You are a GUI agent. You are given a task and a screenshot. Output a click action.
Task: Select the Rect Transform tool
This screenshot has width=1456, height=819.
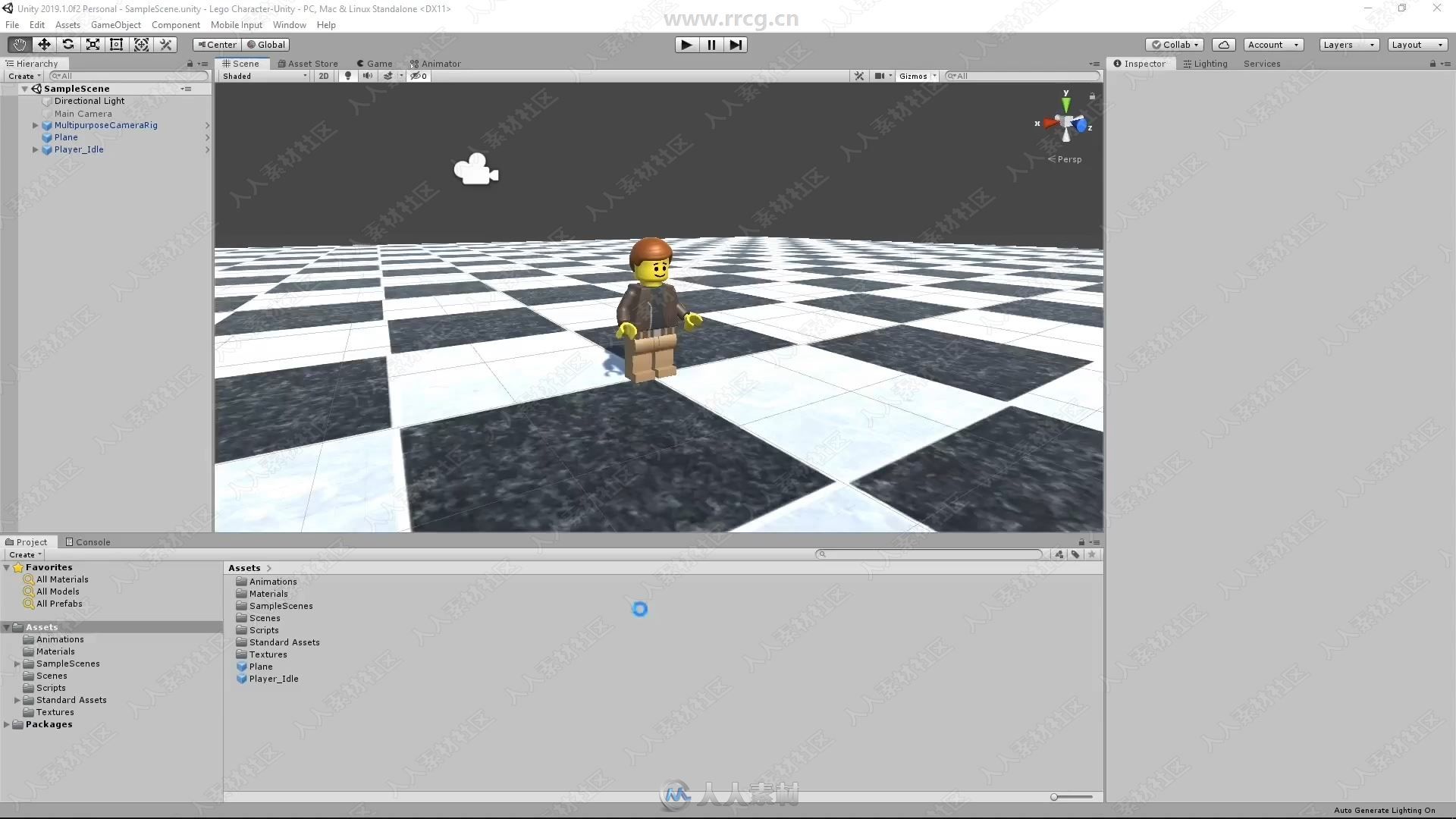pyautogui.click(x=117, y=45)
